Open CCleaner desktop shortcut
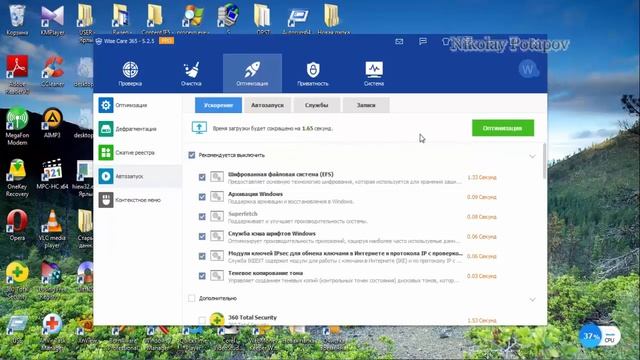 [x=52, y=71]
